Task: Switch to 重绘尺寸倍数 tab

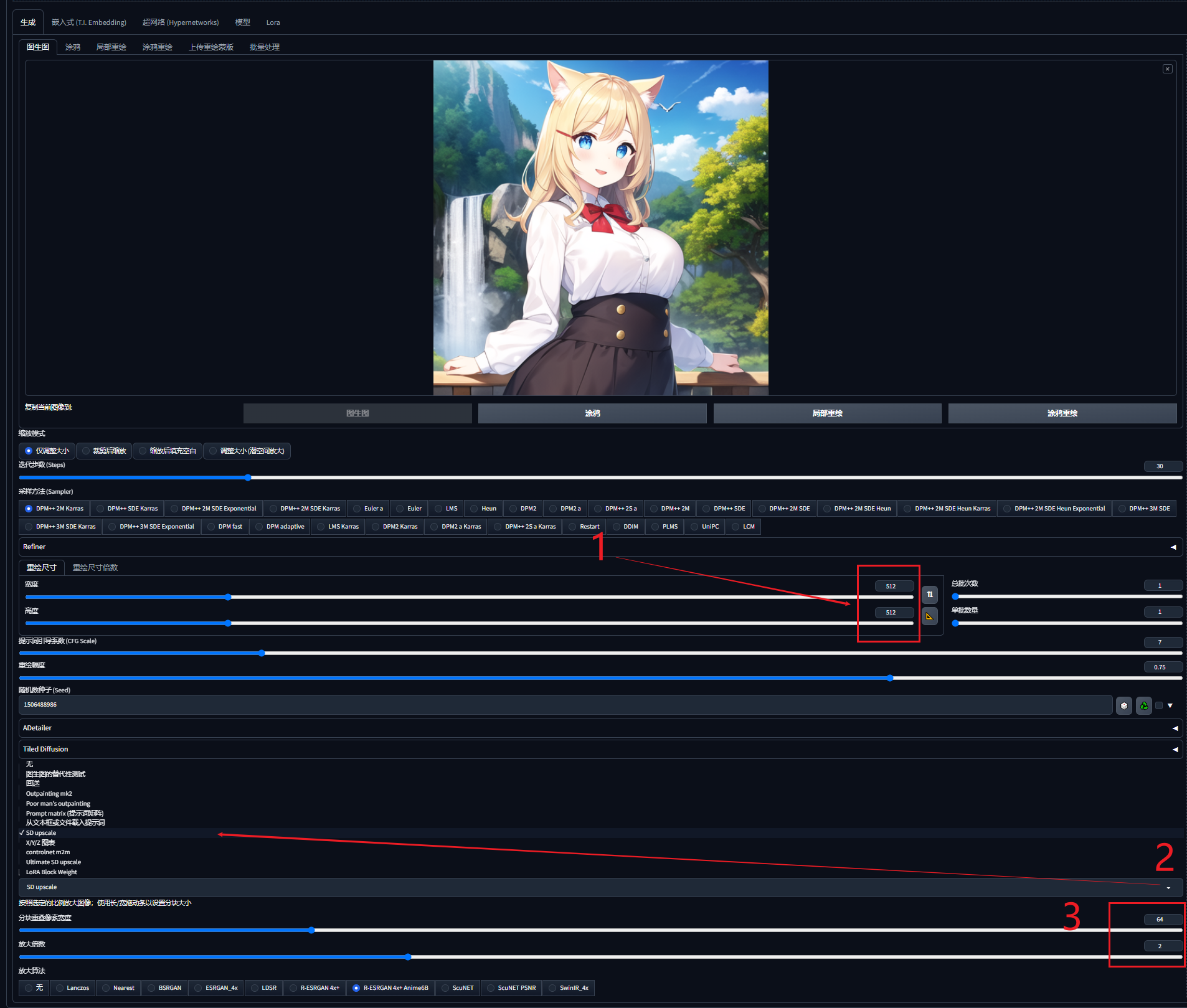Action: (x=95, y=568)
